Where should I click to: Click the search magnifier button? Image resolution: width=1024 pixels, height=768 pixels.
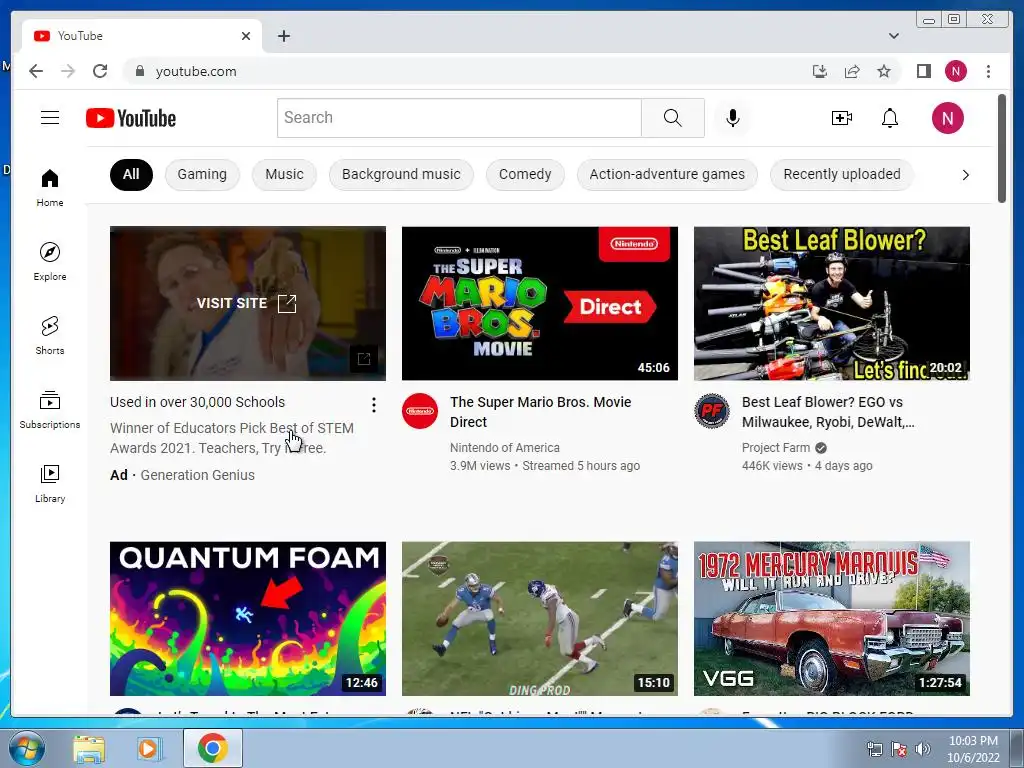click(673, 118)
